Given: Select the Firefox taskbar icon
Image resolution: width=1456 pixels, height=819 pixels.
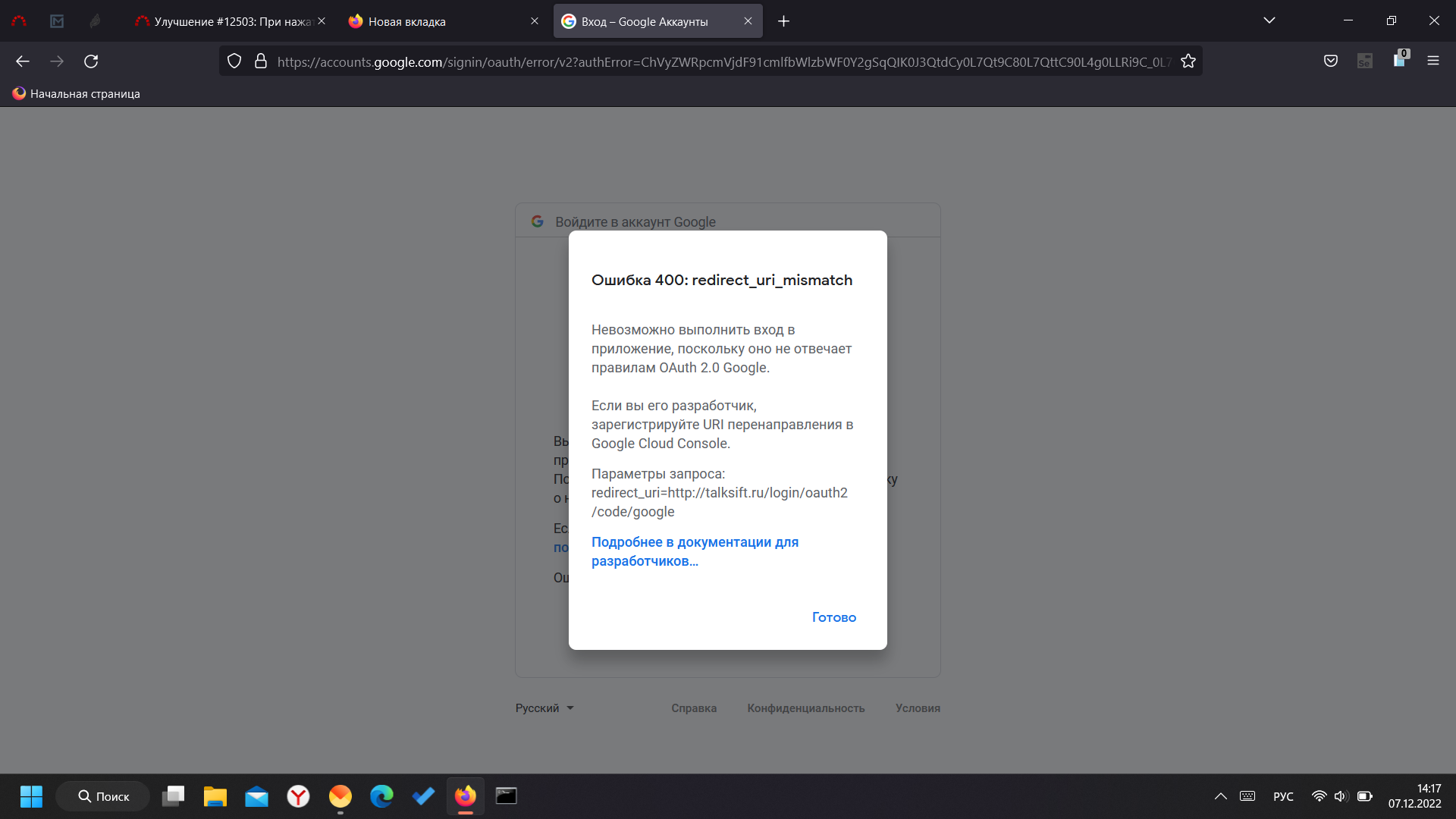Looking at the screenshot, I should [466, 796].
